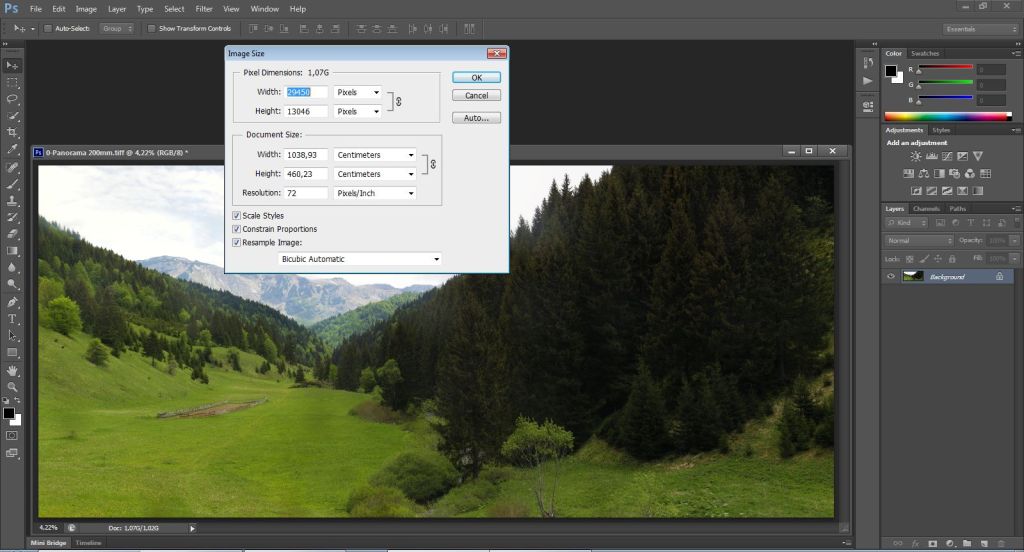This screenshot has width=1024, height=552.
Task: Switch to the Channels tab
Action: (x=925, y=208)
